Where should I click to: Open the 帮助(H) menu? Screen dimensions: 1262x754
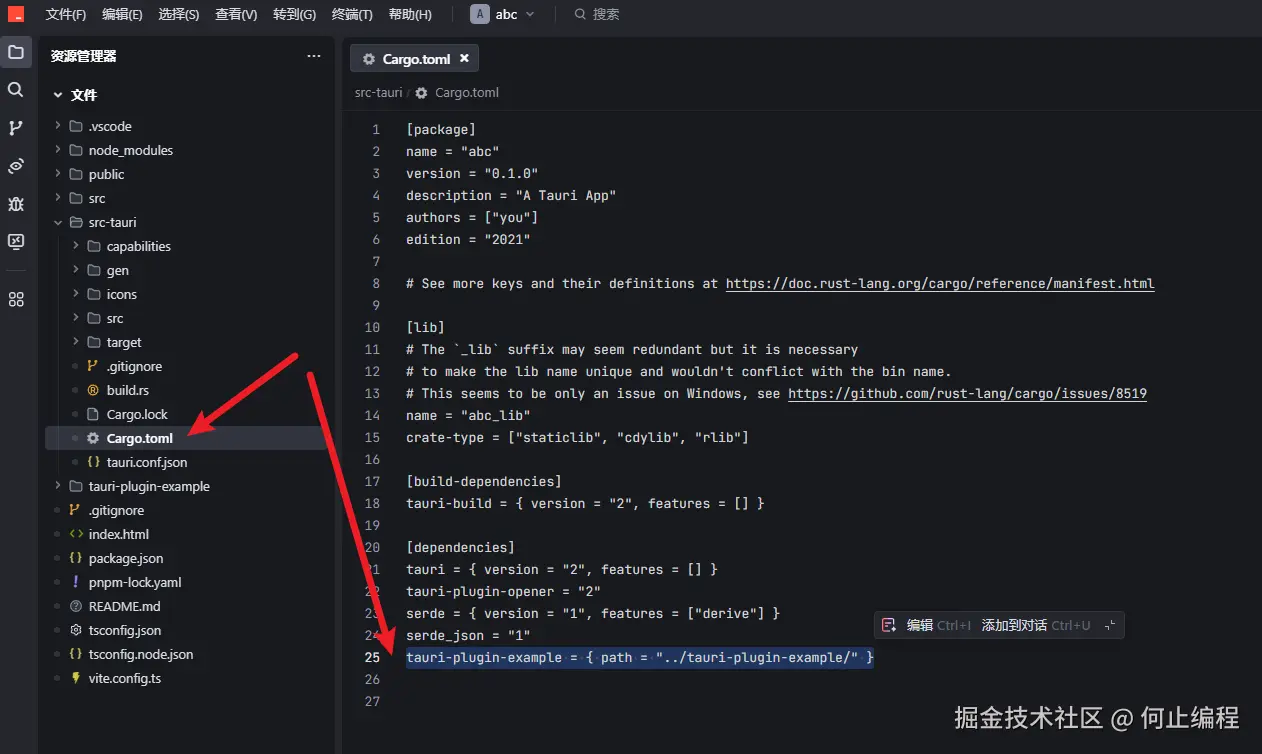point(410,14)
